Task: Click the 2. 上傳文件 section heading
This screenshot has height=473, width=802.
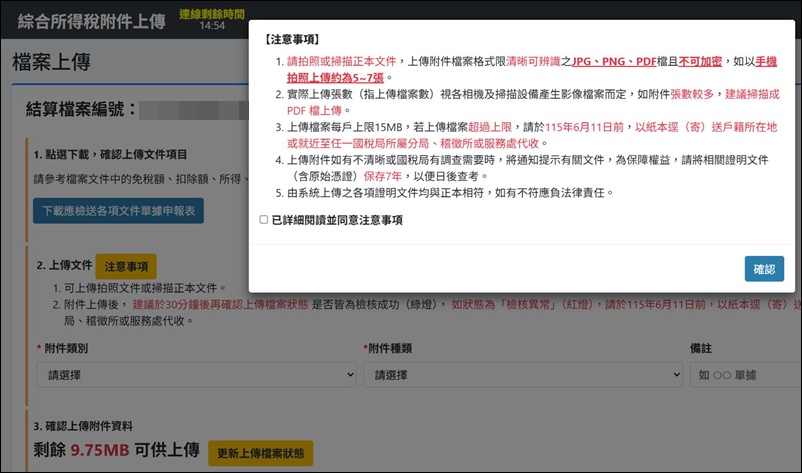Action: pos(64,265)
